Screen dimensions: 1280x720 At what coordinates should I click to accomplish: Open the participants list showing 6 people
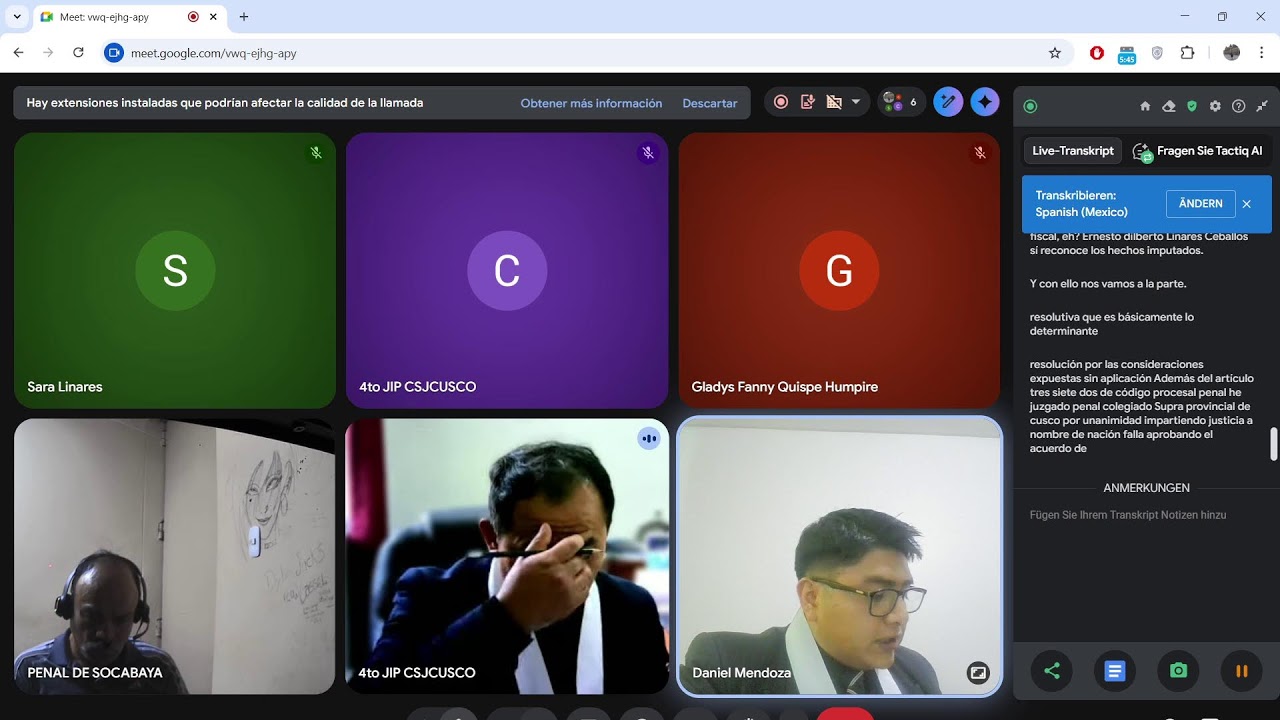click(x=900, y=102)
